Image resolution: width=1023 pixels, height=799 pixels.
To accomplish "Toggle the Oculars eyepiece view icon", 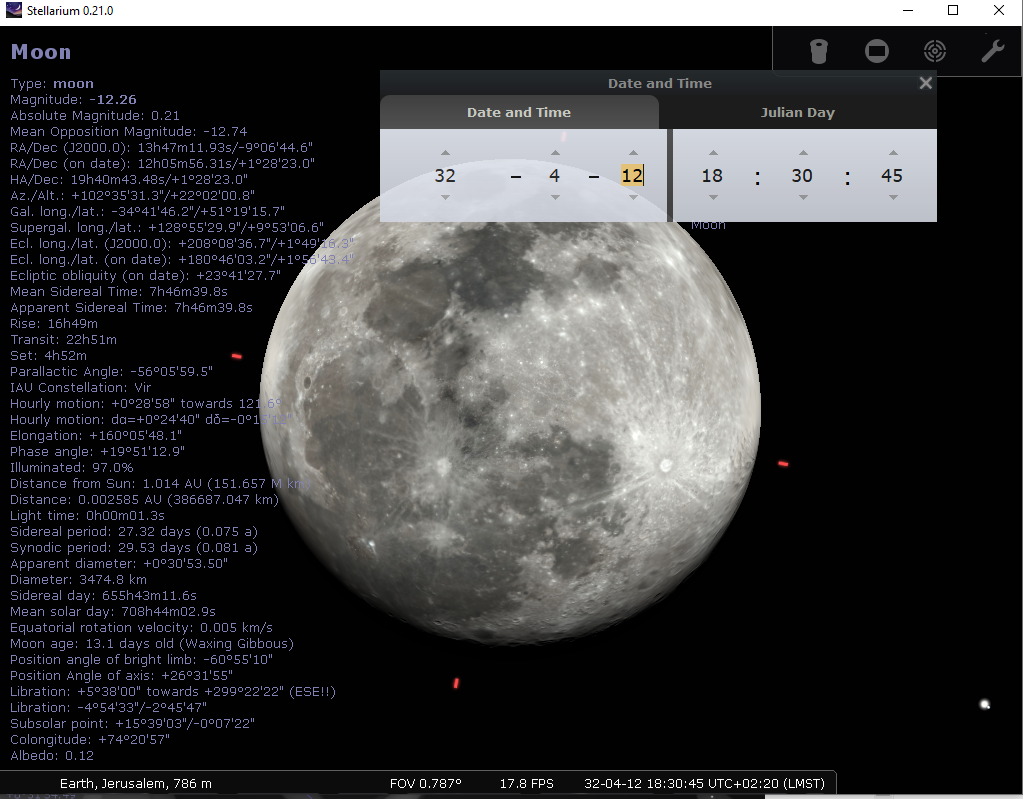I will point(819,51).
